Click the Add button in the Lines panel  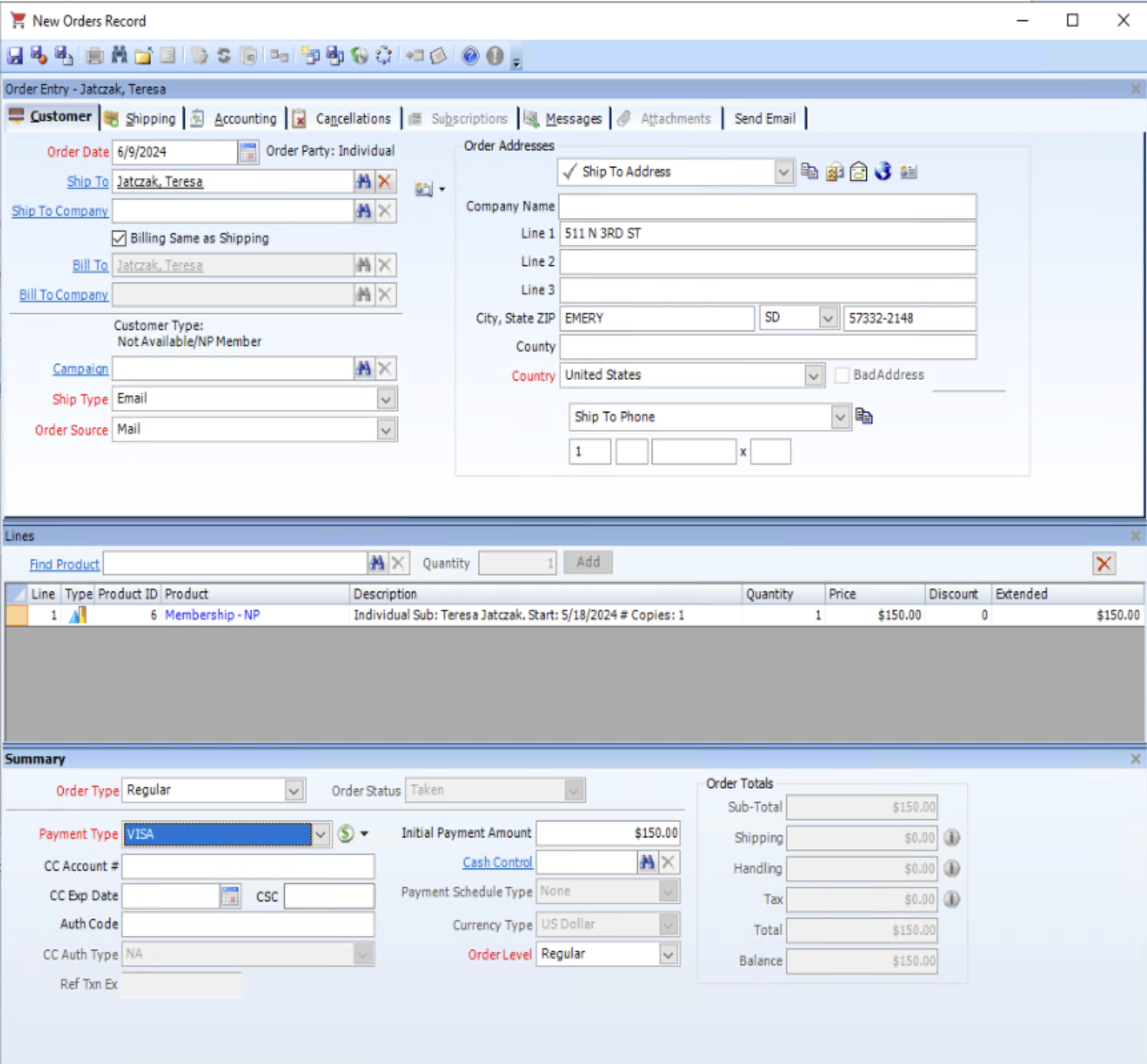pyautogui.click(x=587, y=562)
